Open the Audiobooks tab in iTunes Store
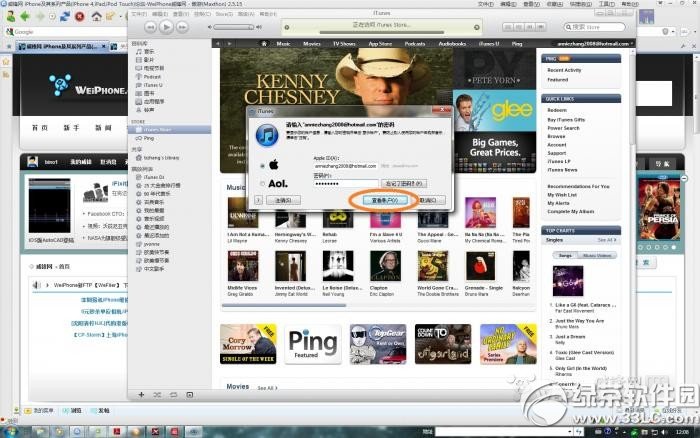The height and width of the screenshot is (438, 700). point(452,44)
